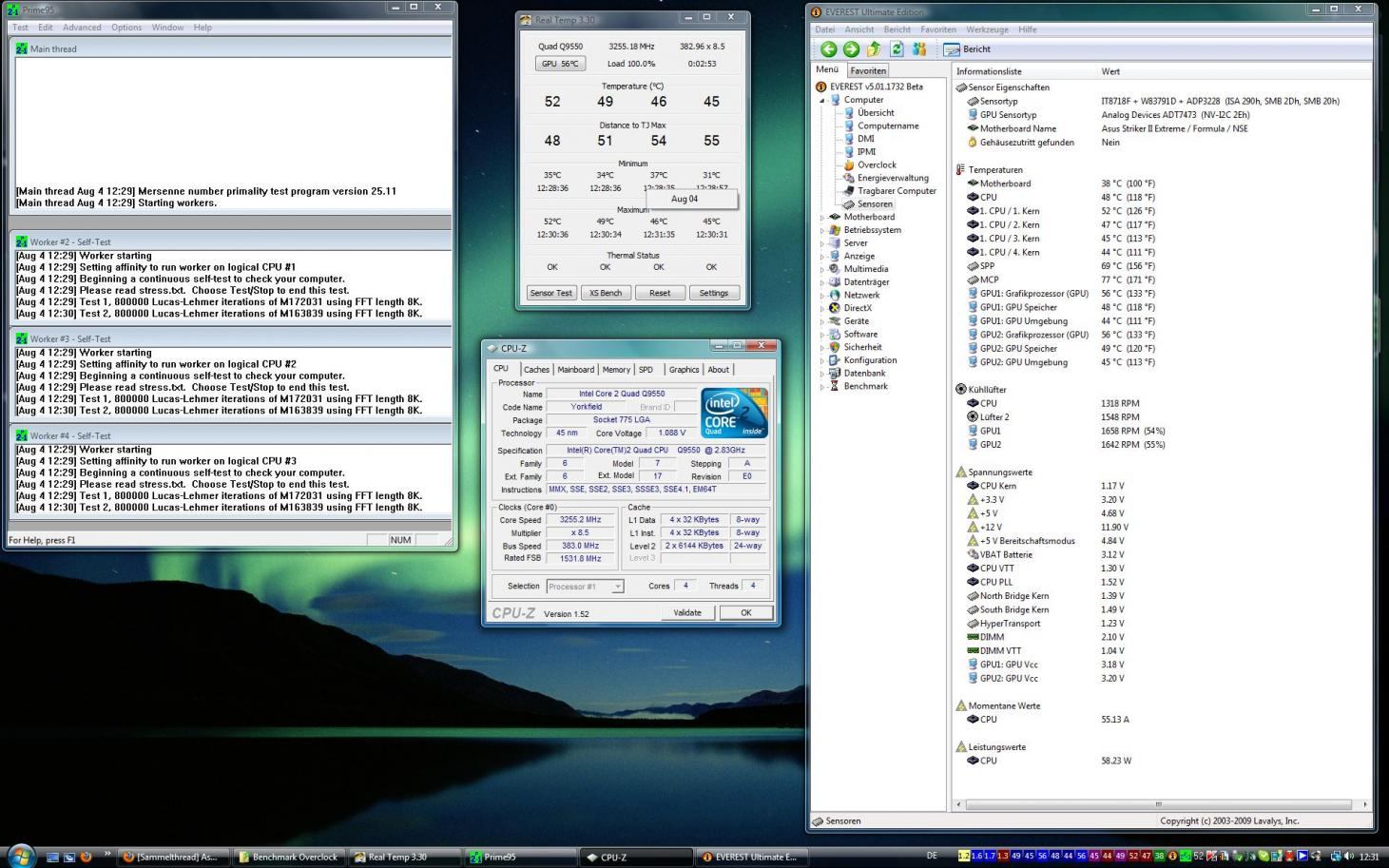The width and height of the screenshot is (1389, 868).
Task: Expand the Motherboard tree node
Action: [822, 217]
